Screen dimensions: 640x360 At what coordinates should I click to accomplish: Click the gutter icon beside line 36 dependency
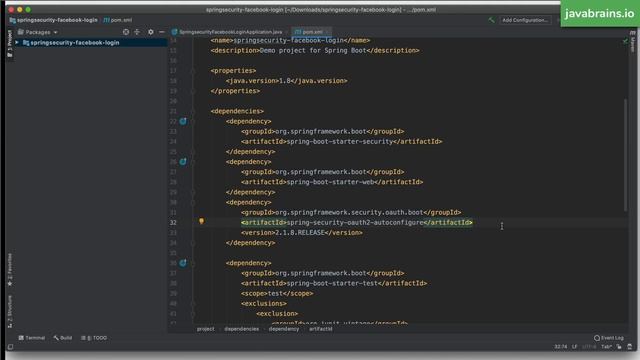click(x=183, y=263)
